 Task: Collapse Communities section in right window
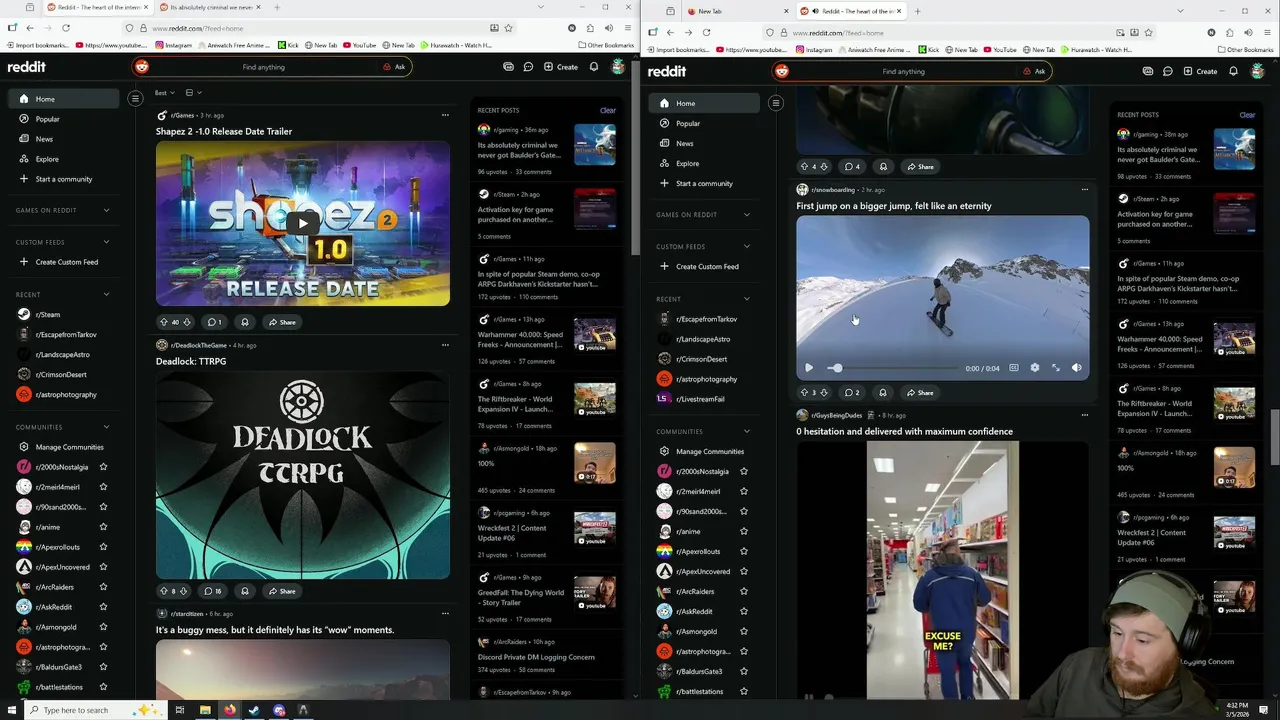tap(746, 431)
